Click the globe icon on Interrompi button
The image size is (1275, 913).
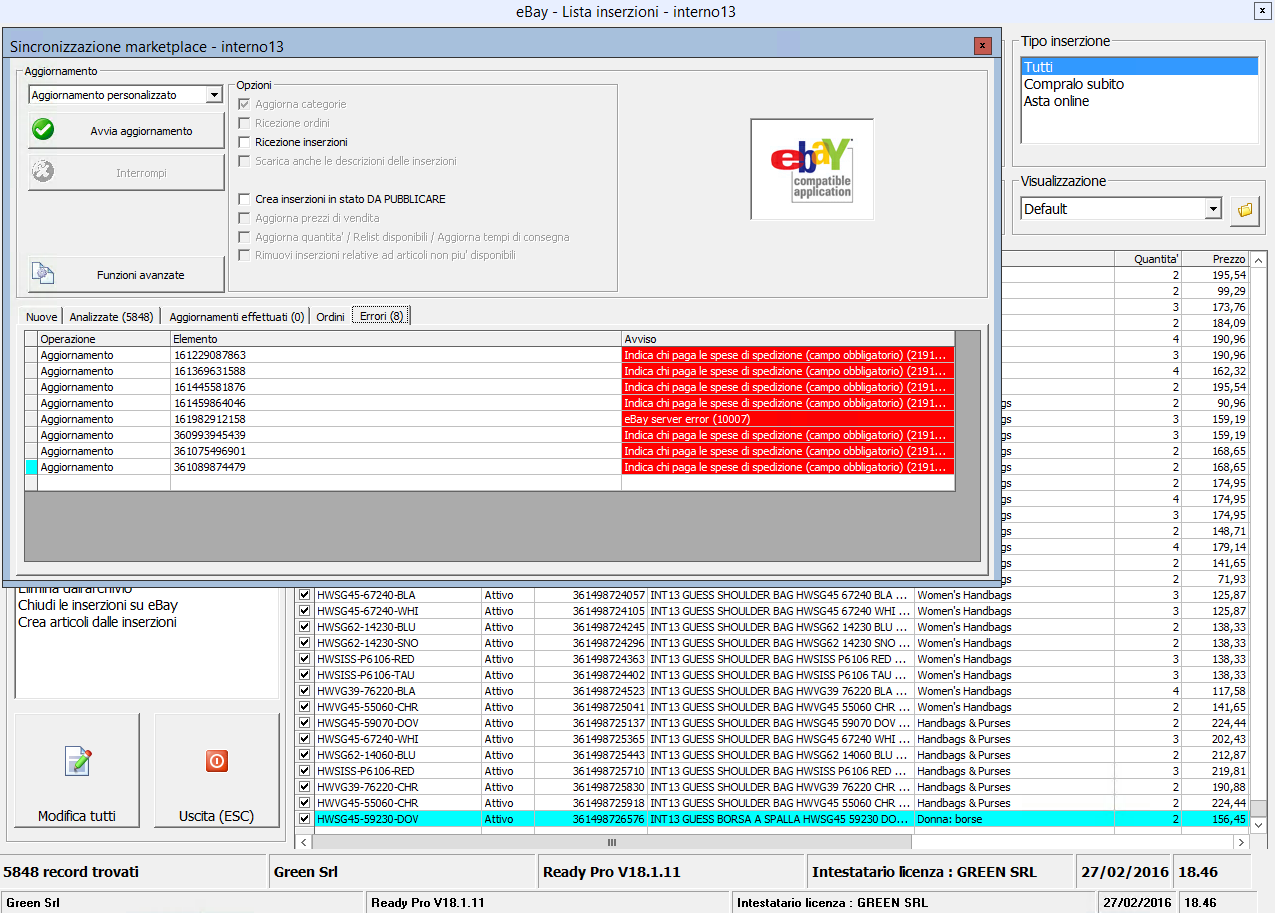coord(43,172)
